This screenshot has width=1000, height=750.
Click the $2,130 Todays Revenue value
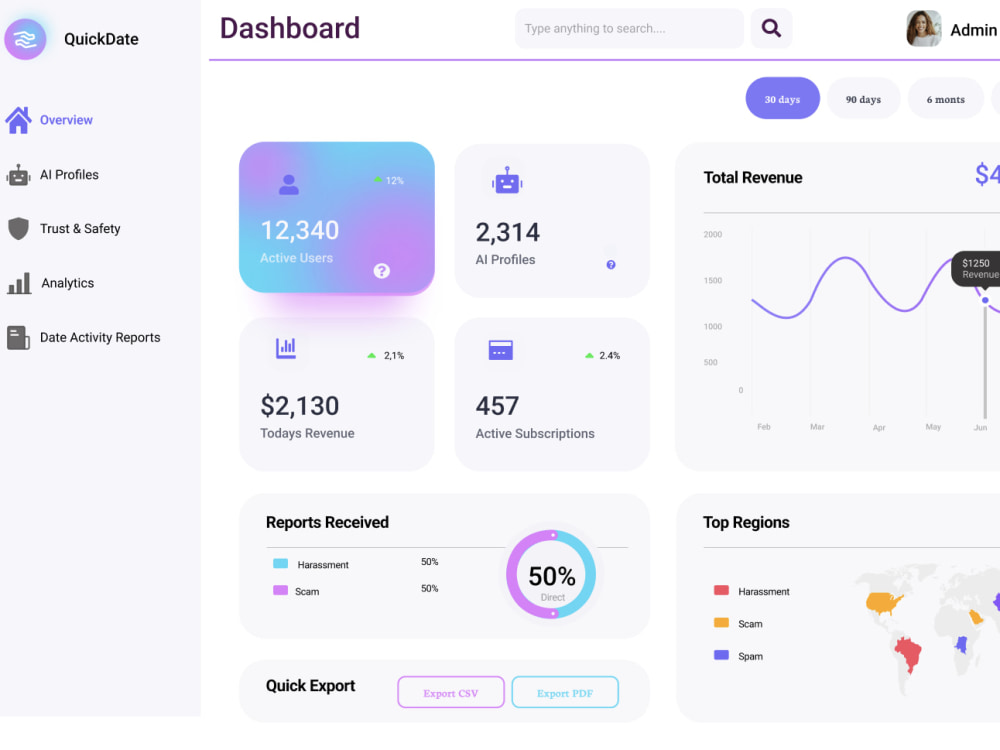point(300,406)
